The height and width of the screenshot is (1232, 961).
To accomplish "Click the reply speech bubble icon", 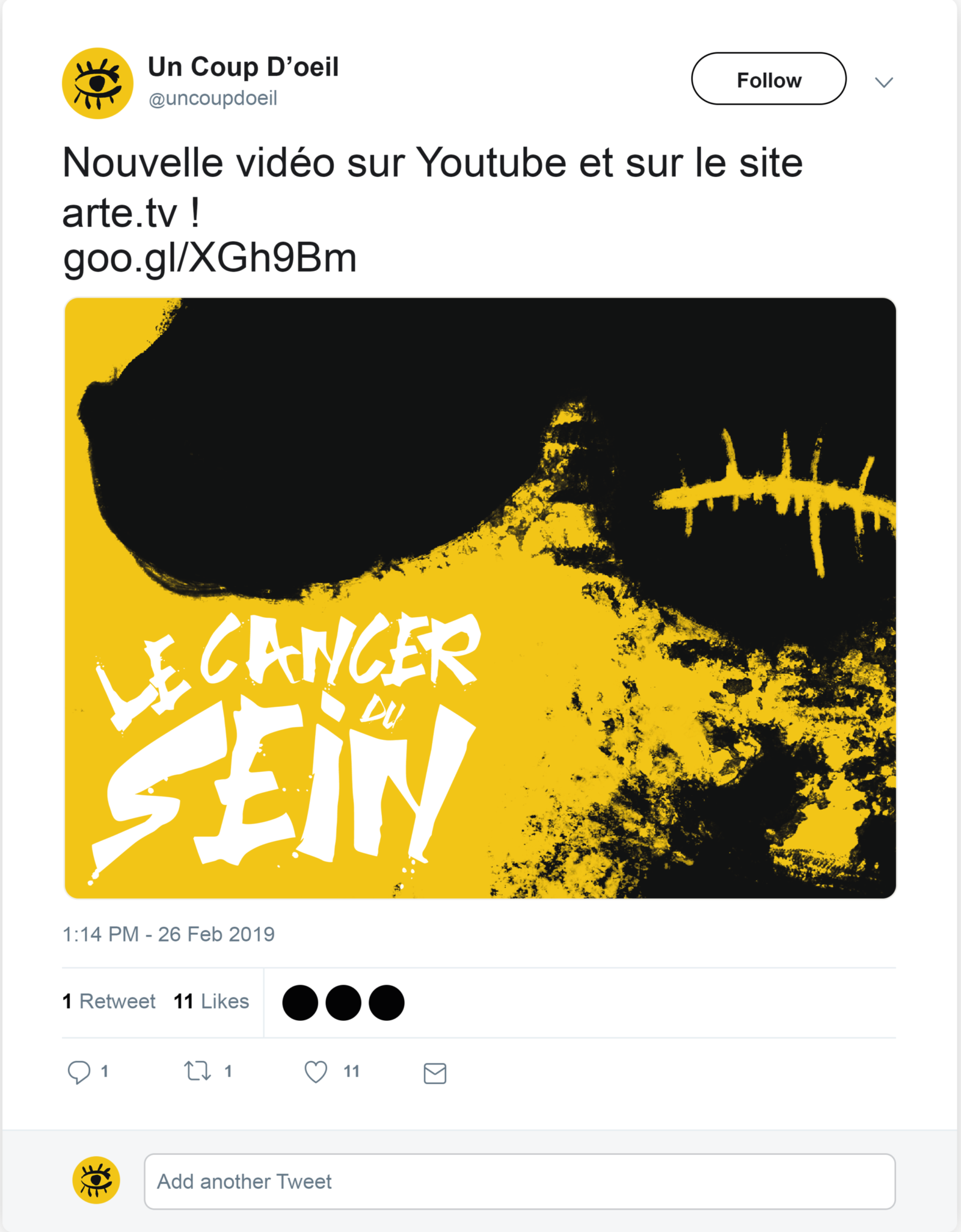I will (79, 1072).
